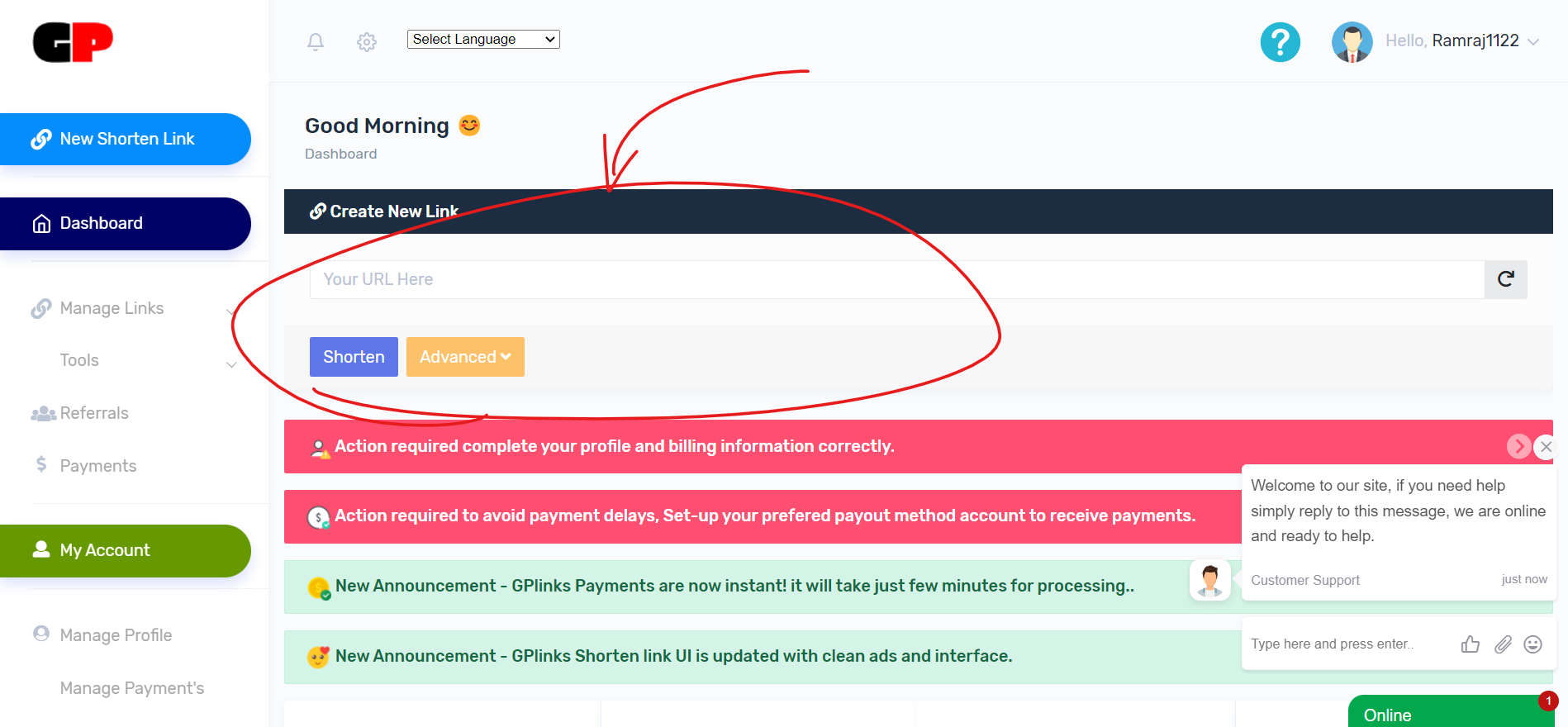The width and height of the screenshot is (1568, 727).
Task: Open Manage Payment's in the sidebar
Action: [132, 688]
